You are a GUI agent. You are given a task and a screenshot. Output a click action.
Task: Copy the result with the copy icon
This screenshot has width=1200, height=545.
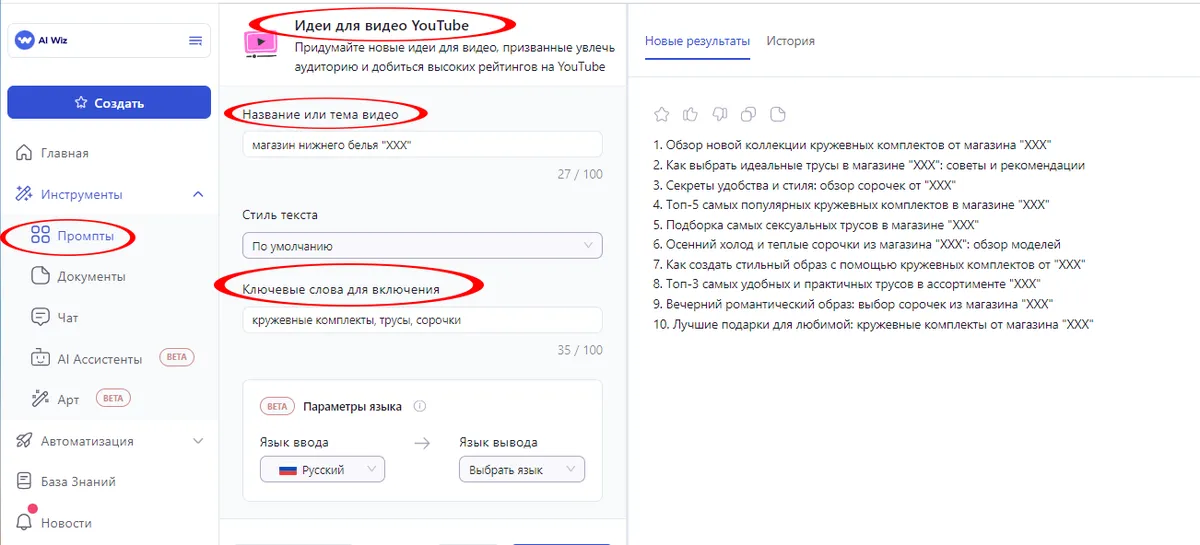tap(749, 114)
